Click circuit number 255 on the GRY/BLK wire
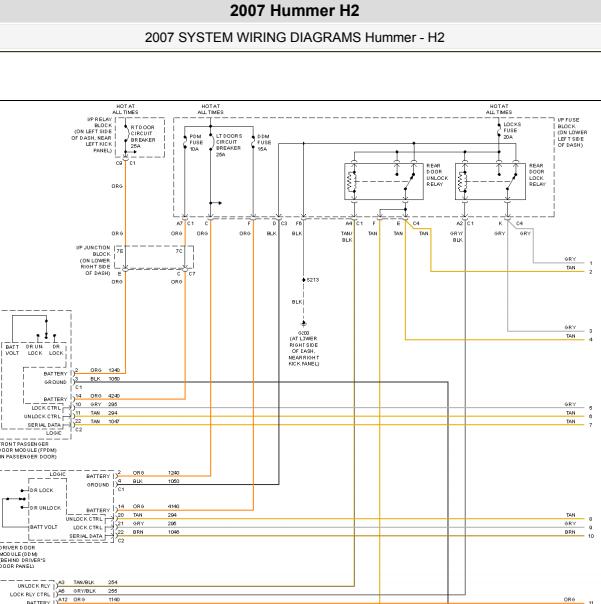This screenshot has height=604, width=601. (x=113, y=591)
